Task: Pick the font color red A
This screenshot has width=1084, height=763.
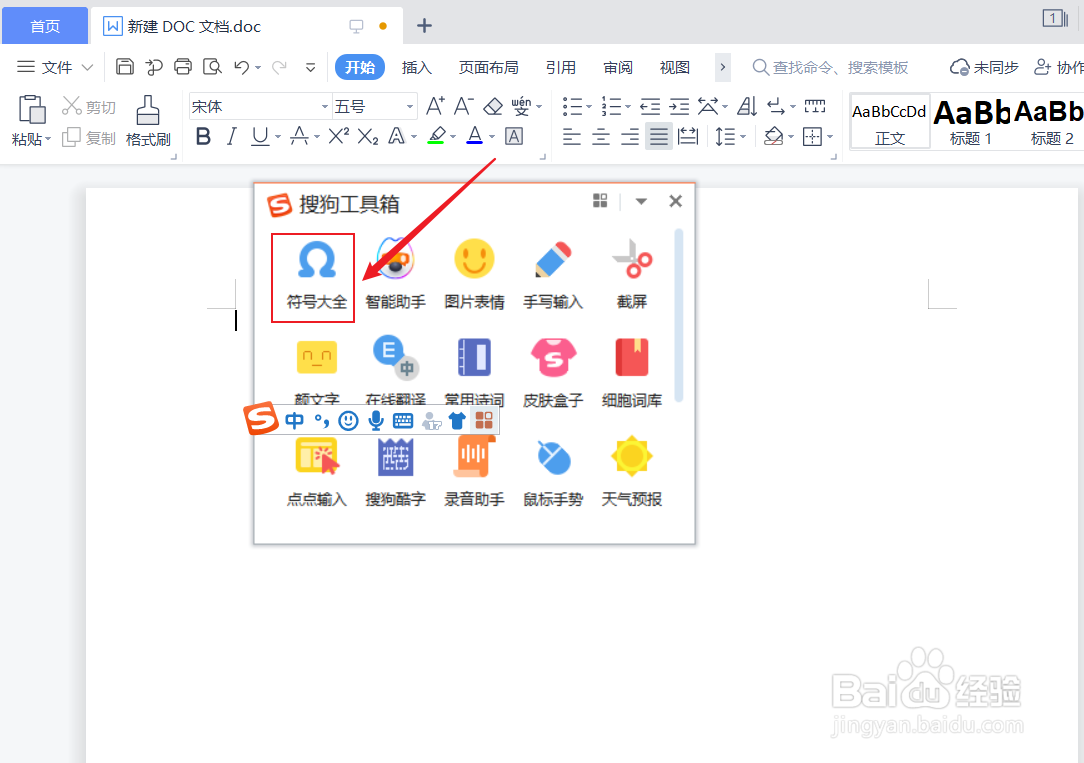Action: coord(474,135)
